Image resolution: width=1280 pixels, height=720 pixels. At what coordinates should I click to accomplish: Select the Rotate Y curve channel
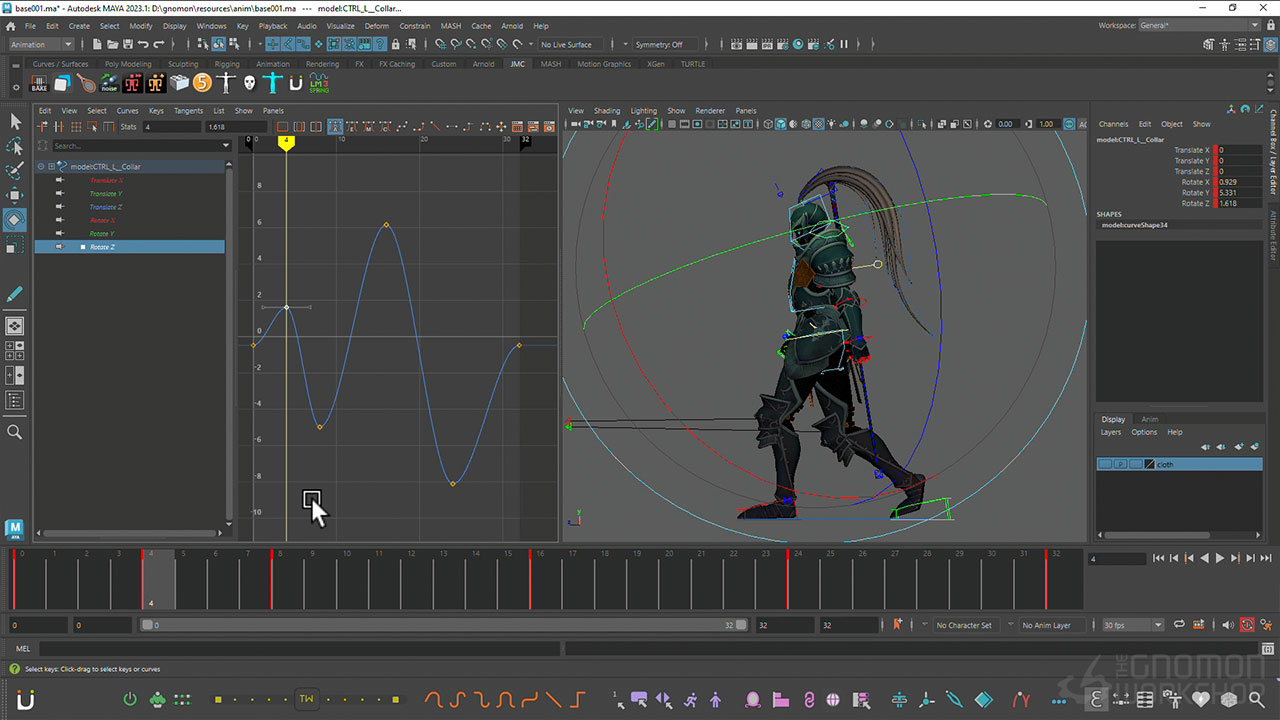pyautogui.click(x=104, y=233)
